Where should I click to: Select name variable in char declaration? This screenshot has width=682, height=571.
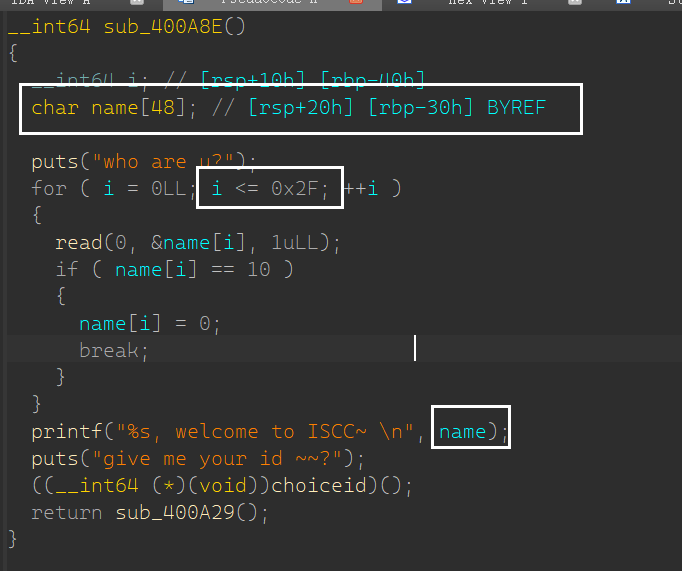[x=114, y=107]
